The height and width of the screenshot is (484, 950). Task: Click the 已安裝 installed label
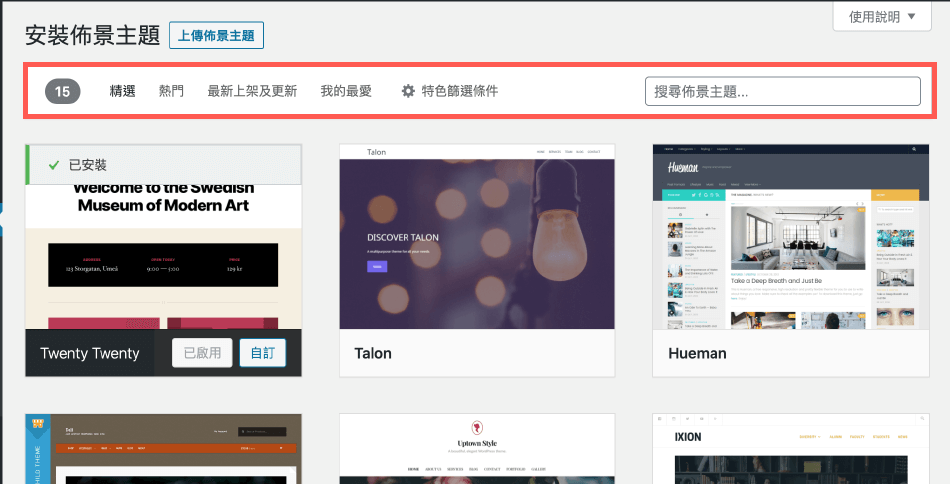tap(88, 165)
